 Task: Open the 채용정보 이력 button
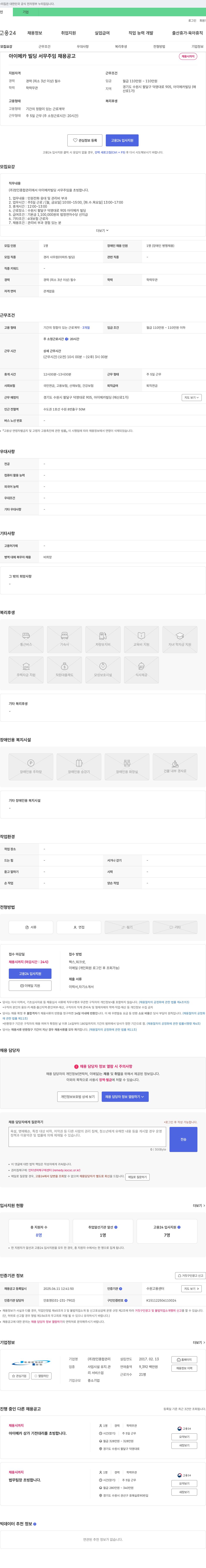point(184,1368)
